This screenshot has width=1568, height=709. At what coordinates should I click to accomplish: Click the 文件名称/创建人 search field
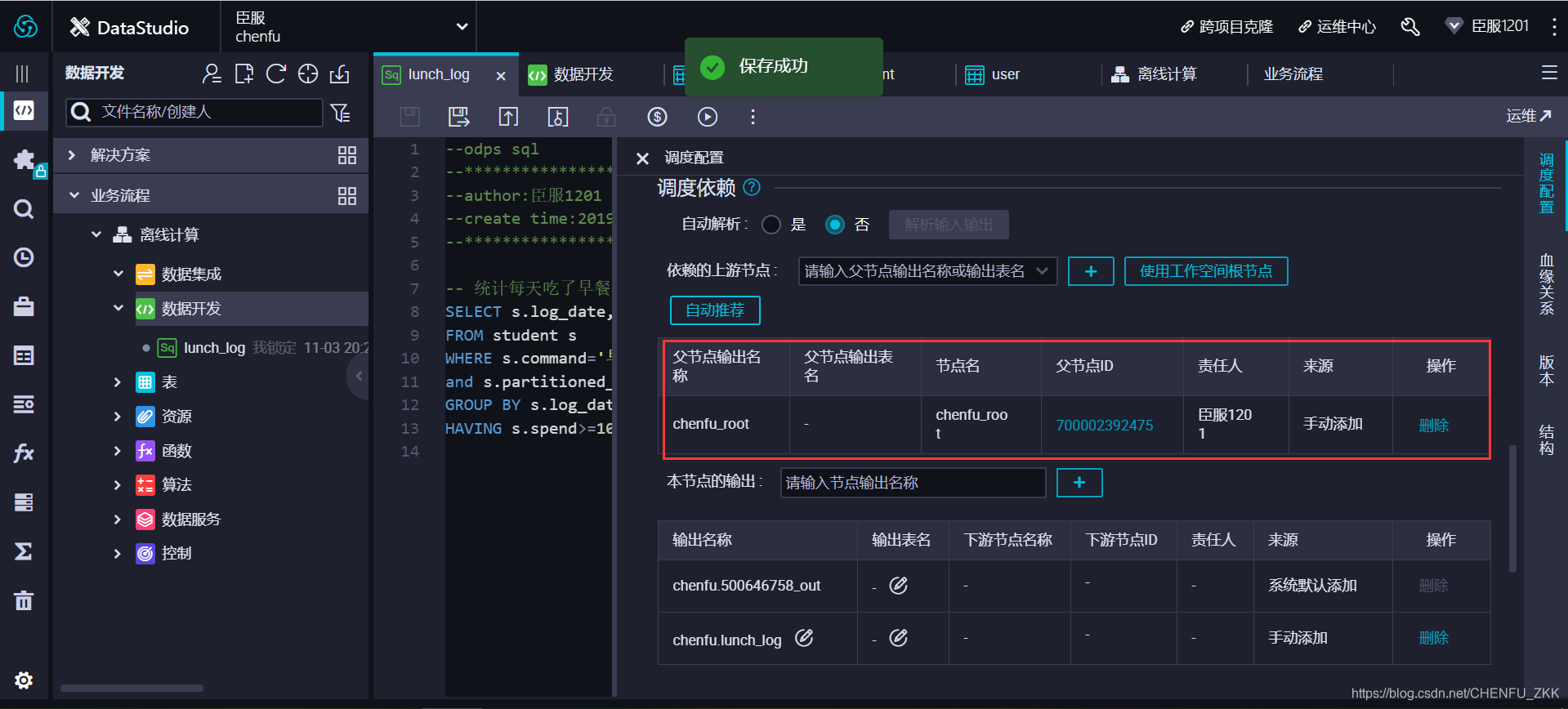click(194, 112)
